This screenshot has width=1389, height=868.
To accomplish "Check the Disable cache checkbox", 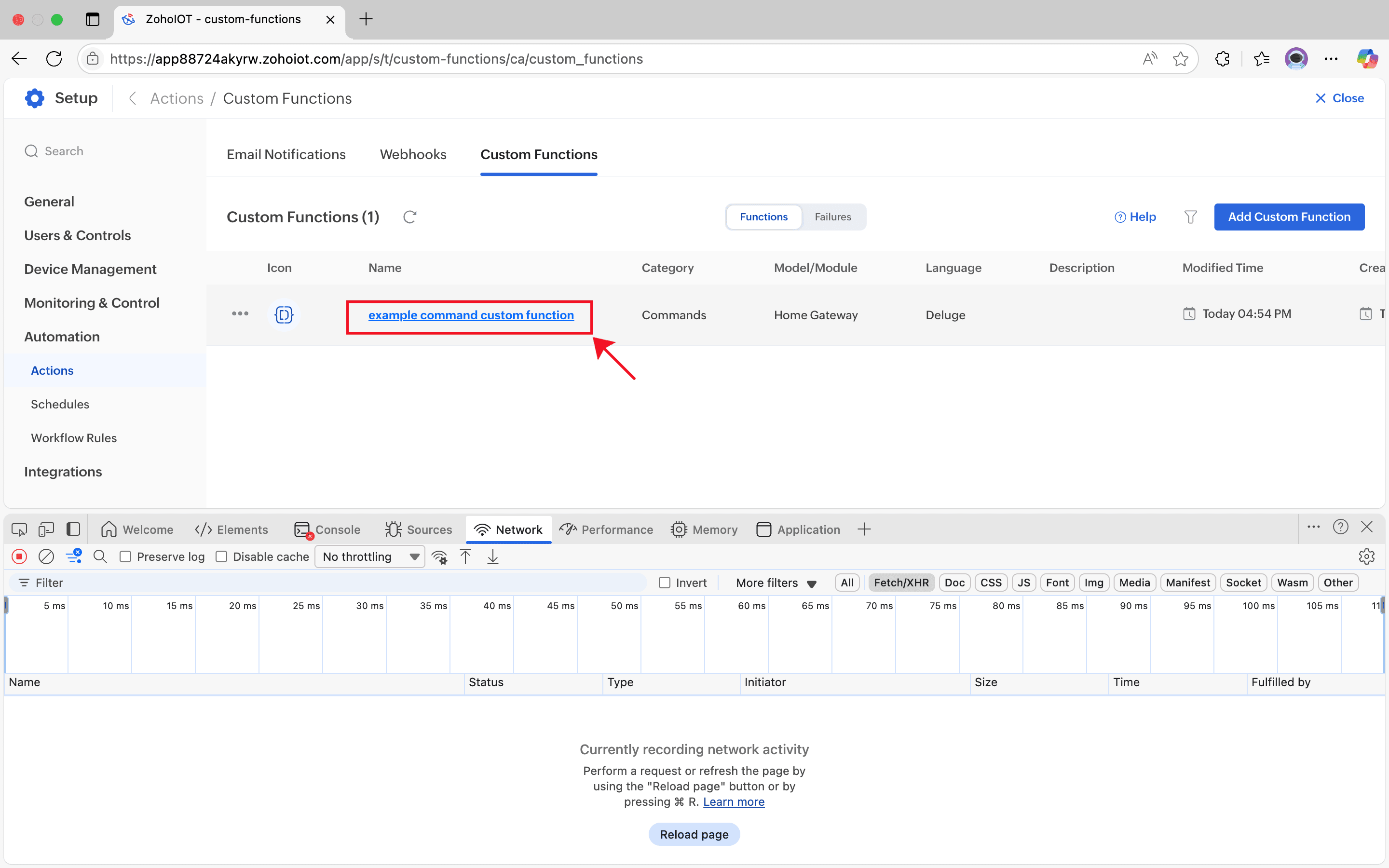I will point(221,557).
